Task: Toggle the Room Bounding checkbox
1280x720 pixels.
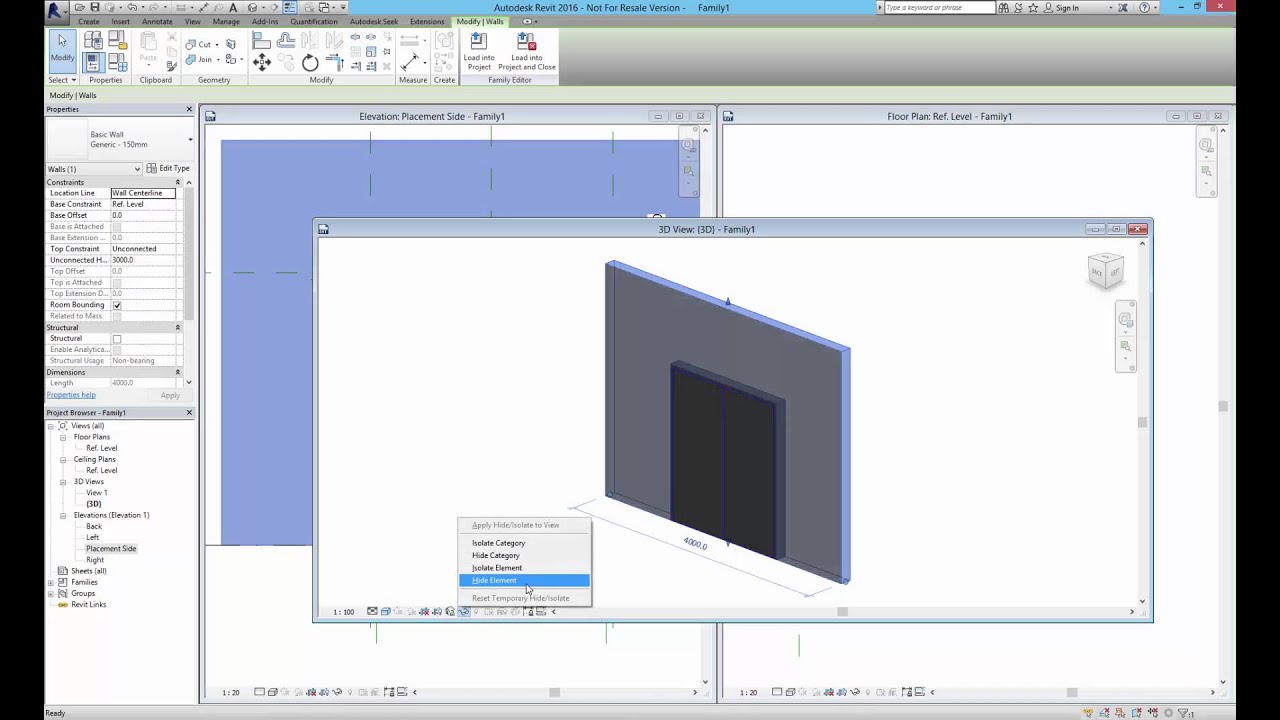Action: 117,305
